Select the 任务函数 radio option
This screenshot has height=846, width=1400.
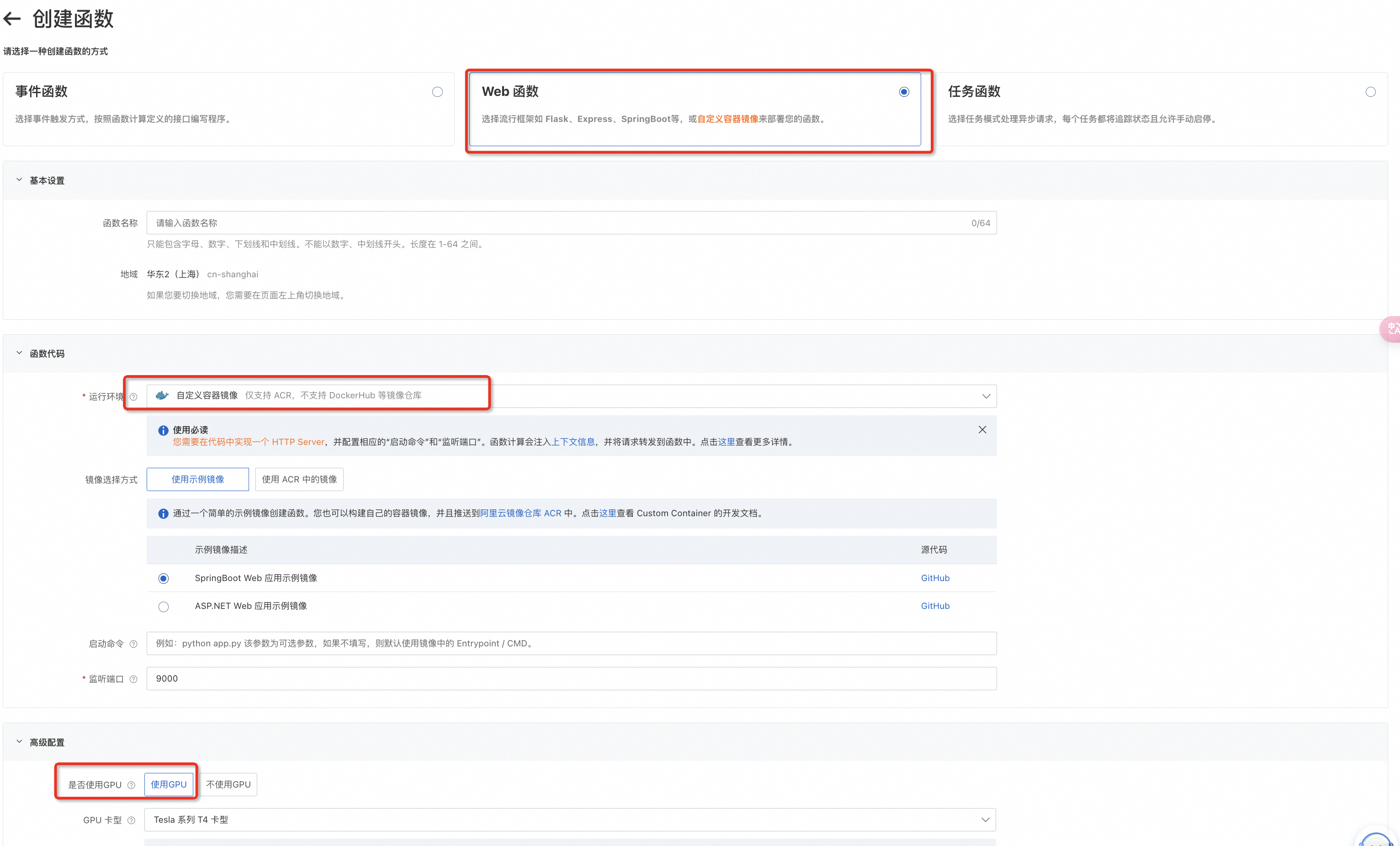click(1370, 92)
